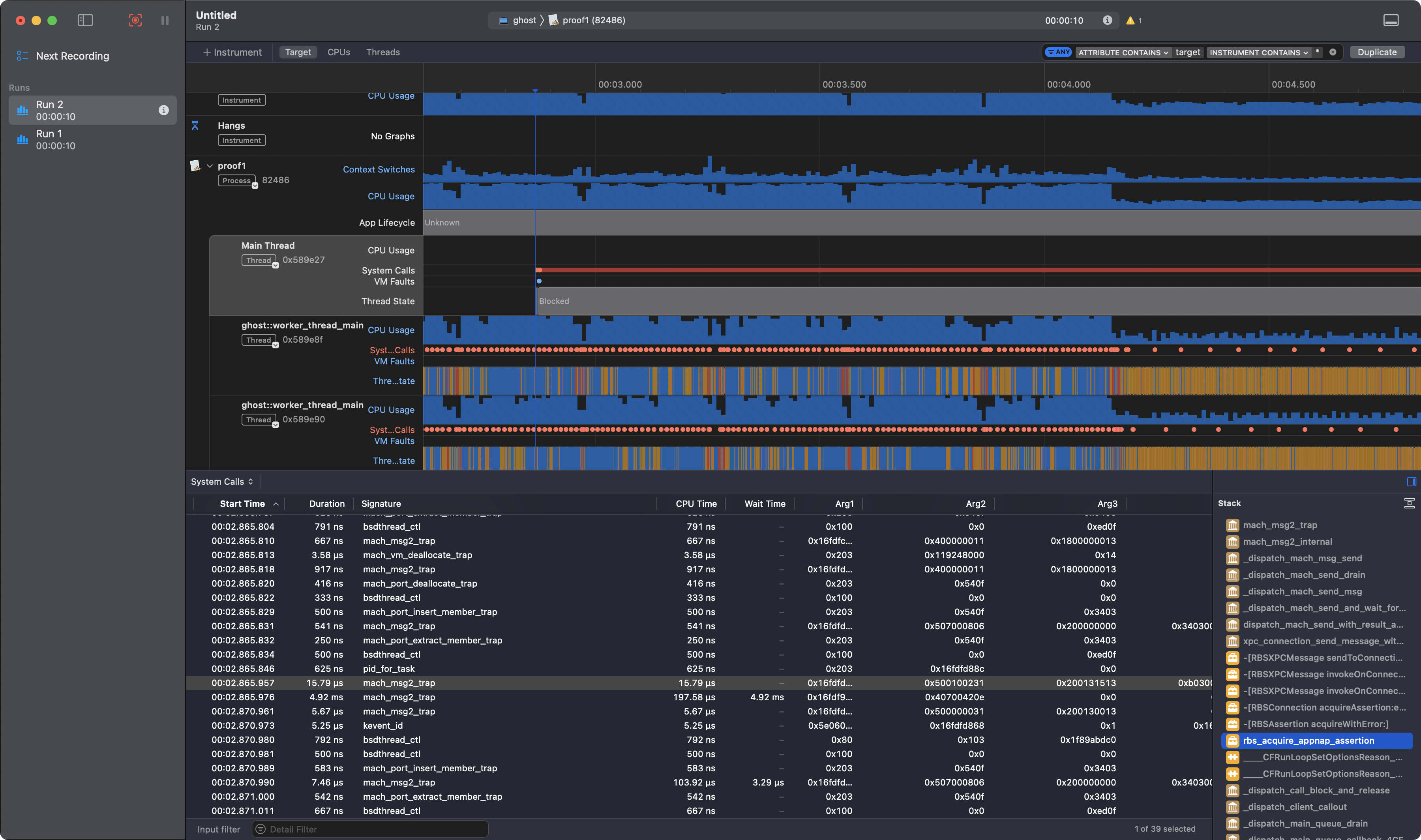The height and width of the screenshot is (840, 1421).
Task: Select the kevent_id row
Action: coord(699,726)
